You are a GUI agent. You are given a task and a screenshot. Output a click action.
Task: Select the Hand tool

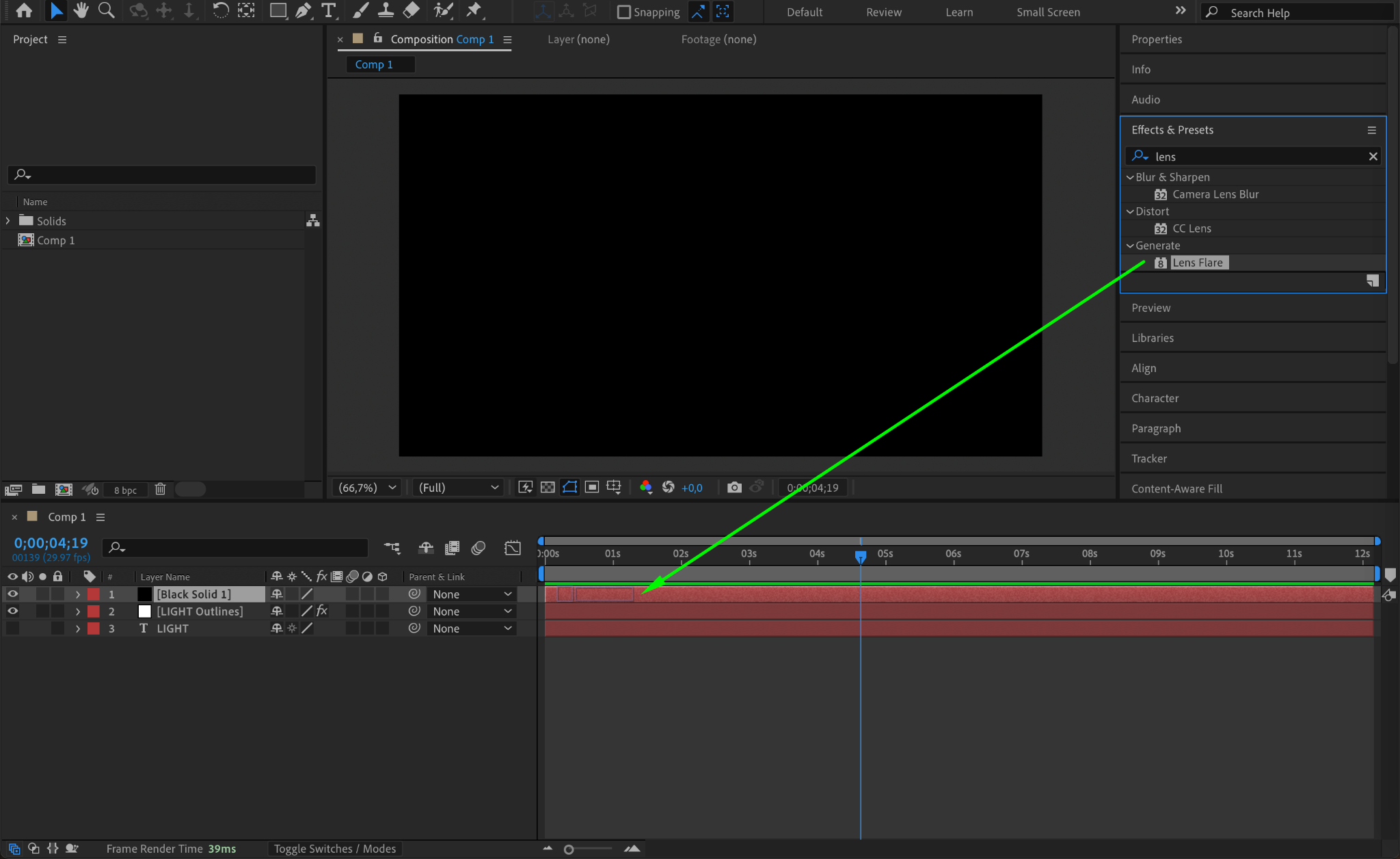click(81, 10)
